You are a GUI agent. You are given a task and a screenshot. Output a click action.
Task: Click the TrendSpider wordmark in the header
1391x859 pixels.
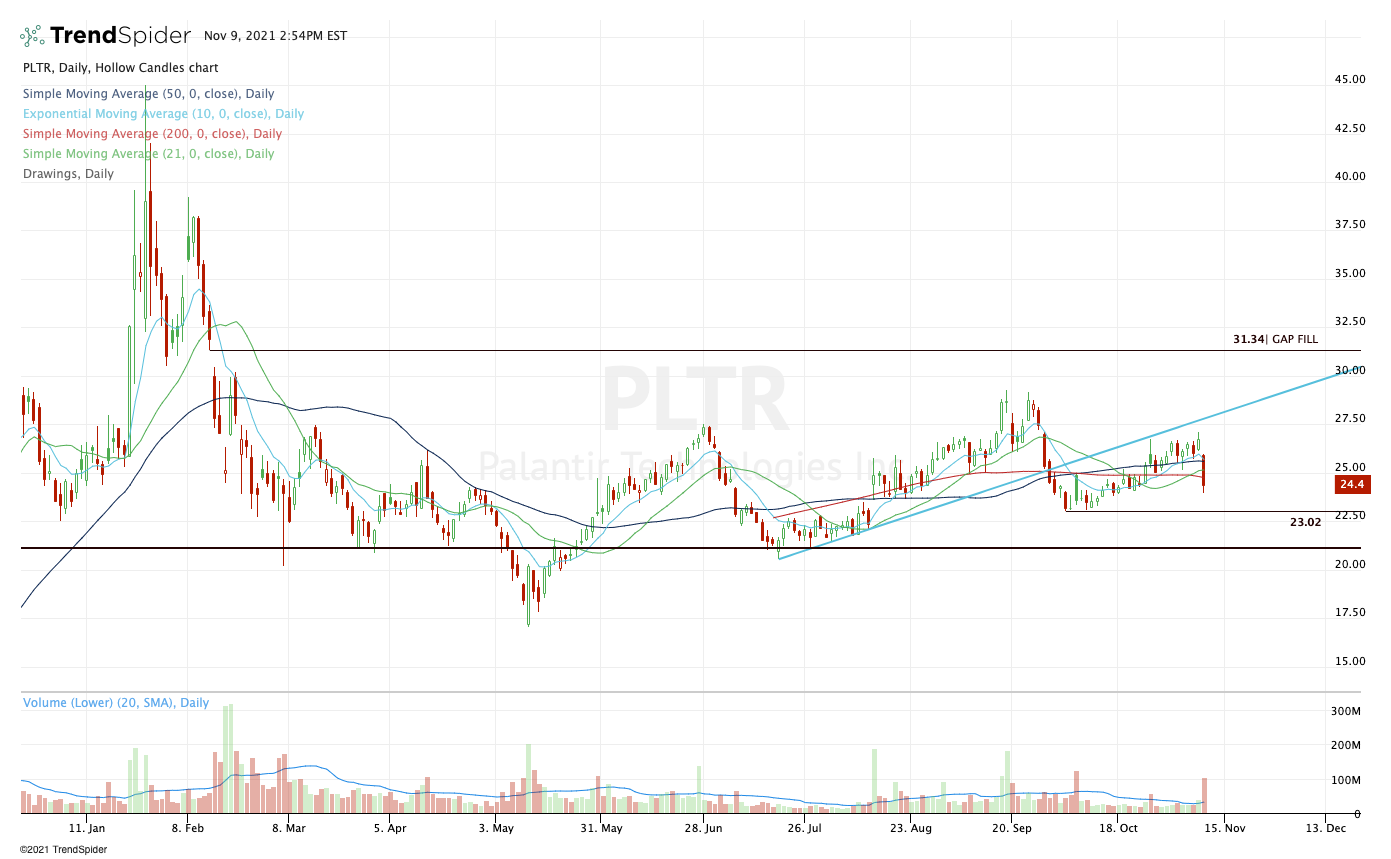click(x=120, y=36)
